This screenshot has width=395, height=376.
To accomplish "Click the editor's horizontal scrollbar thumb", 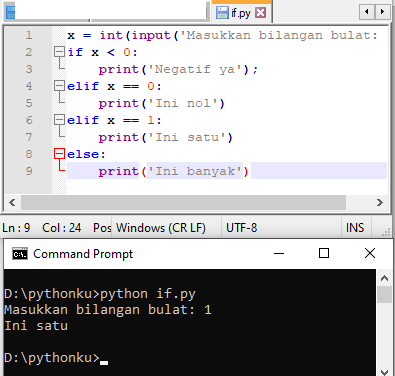I will 183,202.
